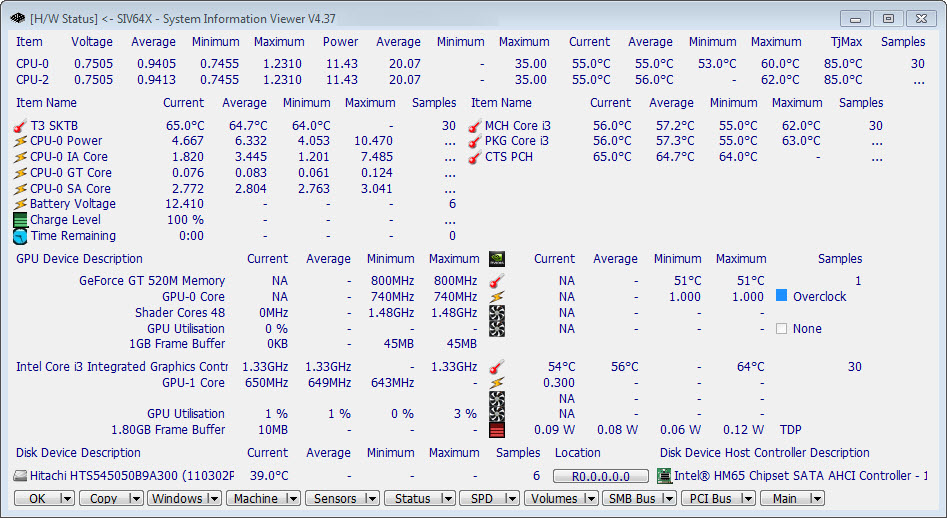947x518 pixels.
Task: Click the TDP label
Action: pyautogui.click(x=791, y=430)
